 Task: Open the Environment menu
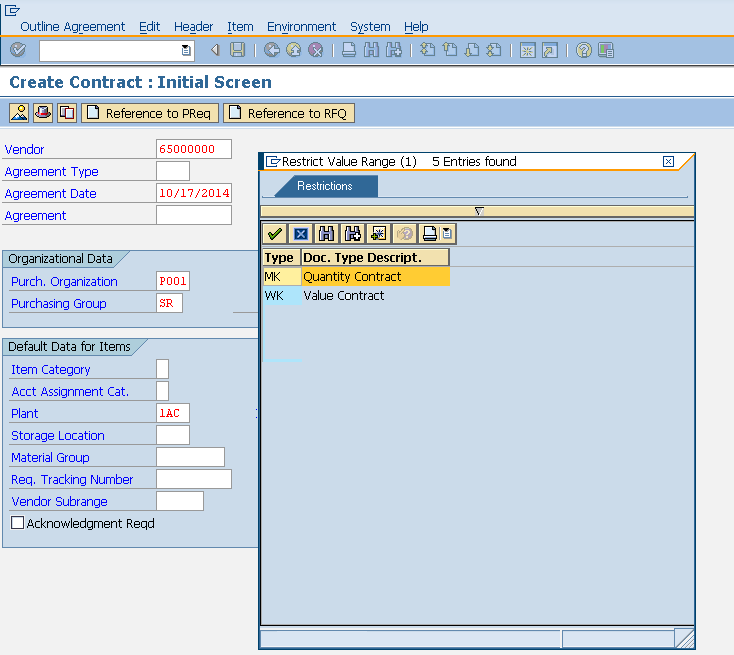click(301, 27)
